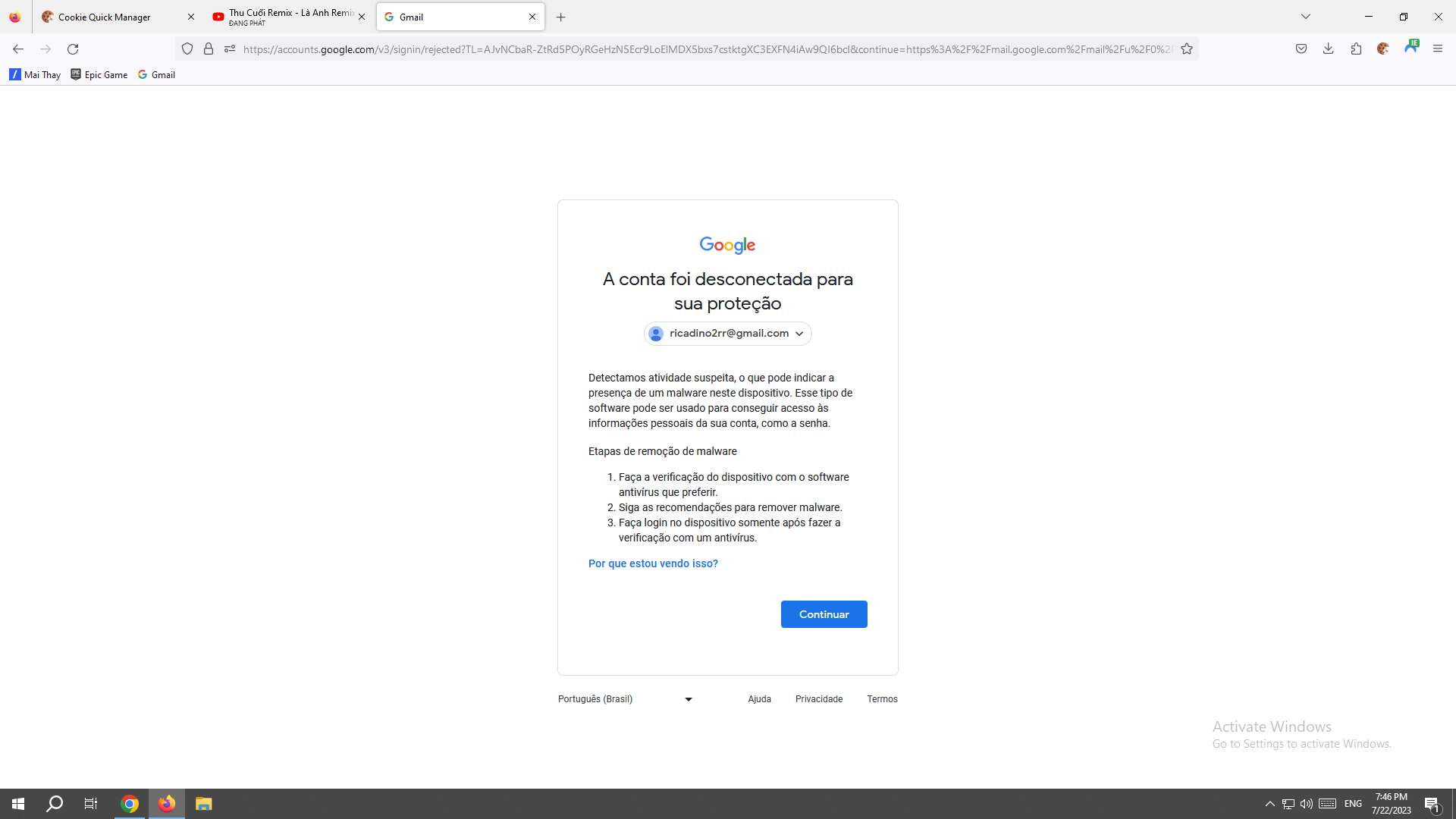
Task: Open the tracking protection shield icon
Action: [187, 49]
